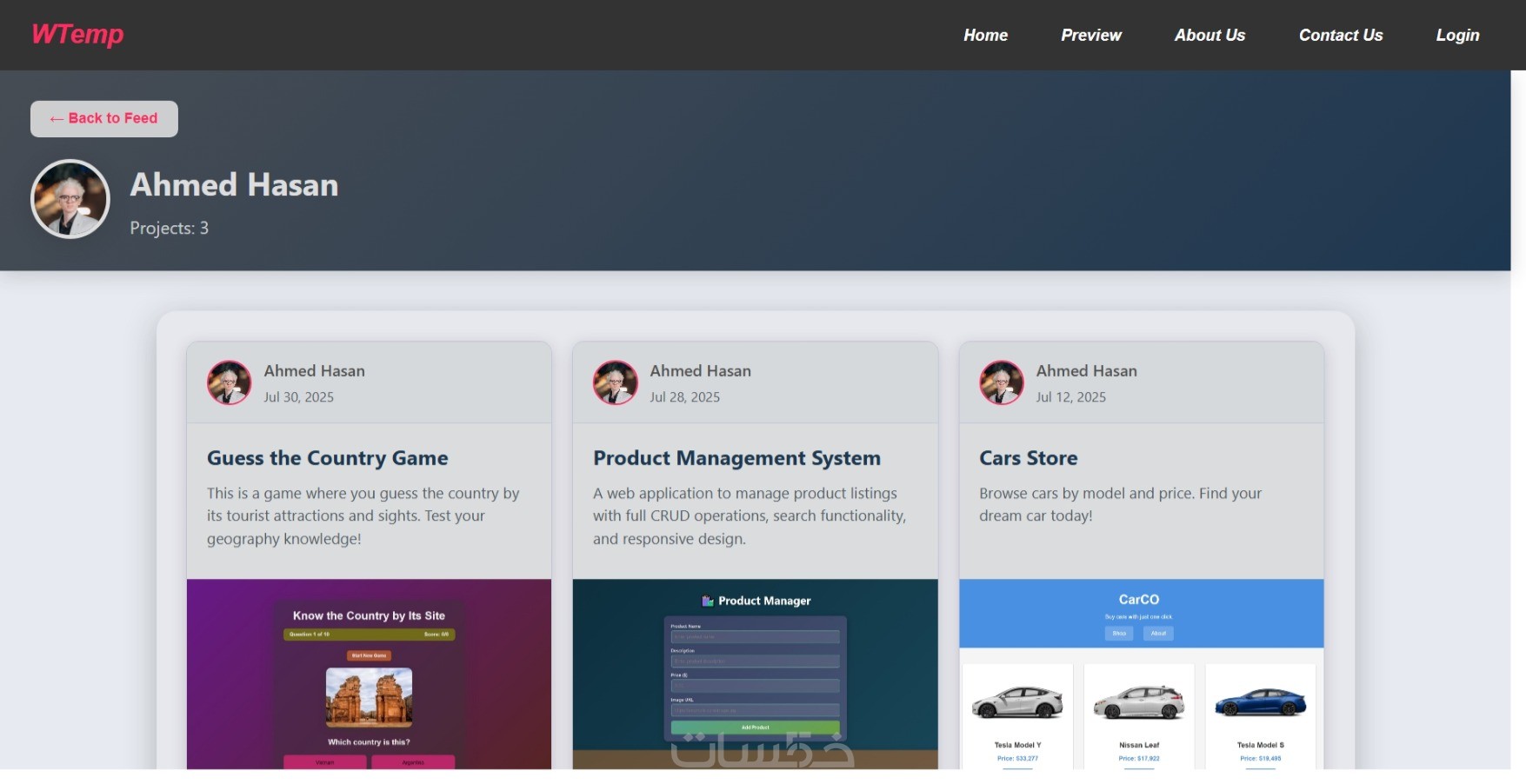This screenshot has height=784, width=1526.
Task: Click the Product Manager logo icon in the preview
Action: [x=707, y=601]
